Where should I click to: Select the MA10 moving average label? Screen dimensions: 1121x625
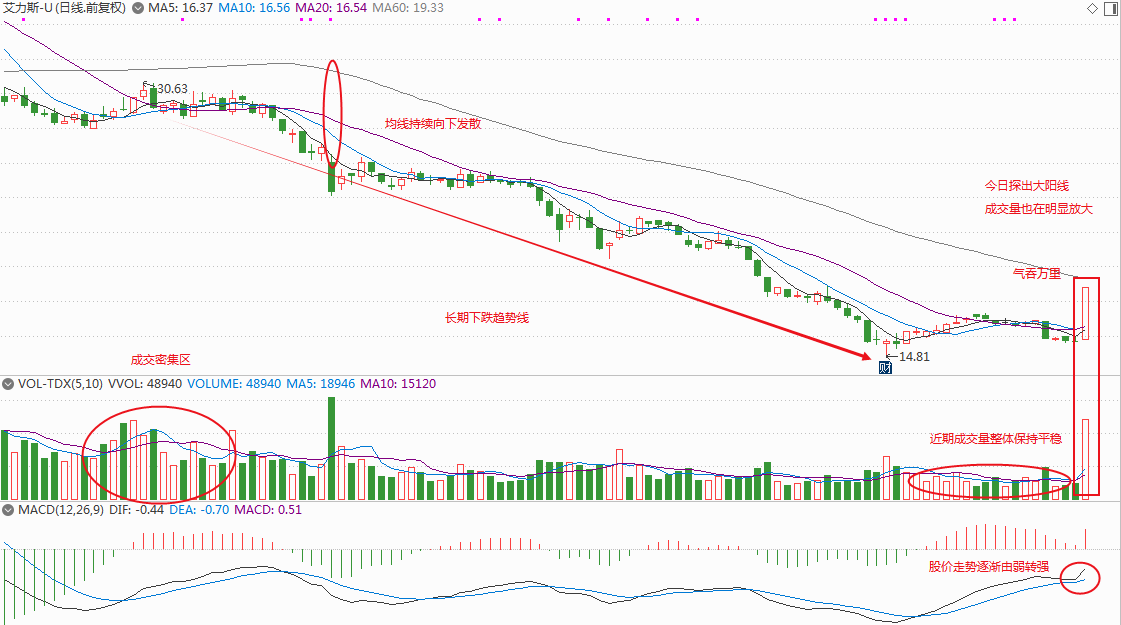pos(254,8)
